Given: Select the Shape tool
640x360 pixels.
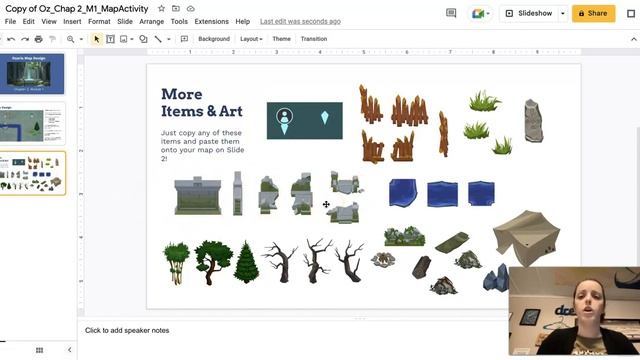Looking at the screenshot, I should [143, 39].
